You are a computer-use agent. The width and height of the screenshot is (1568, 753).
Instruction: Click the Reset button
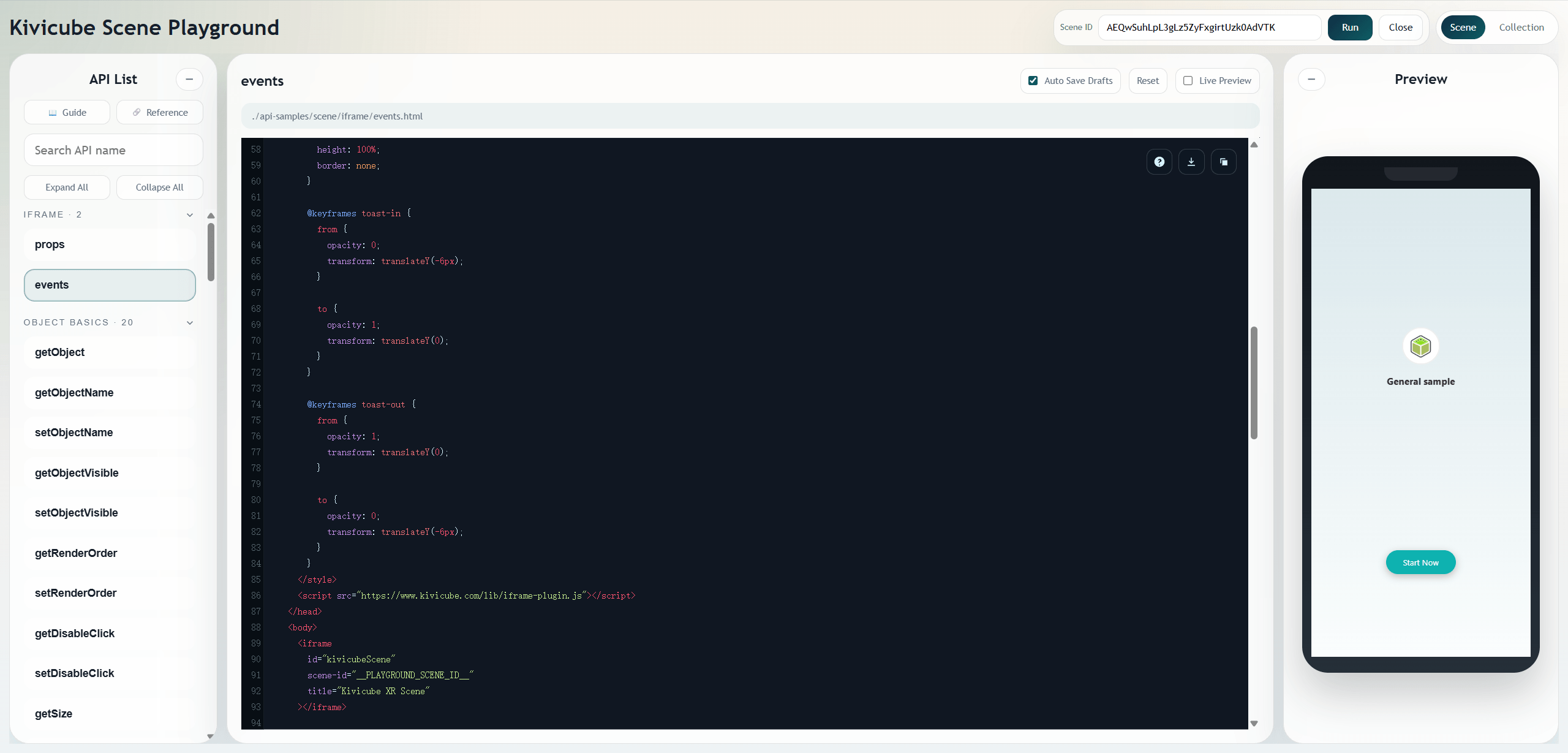coord(1148,81)
